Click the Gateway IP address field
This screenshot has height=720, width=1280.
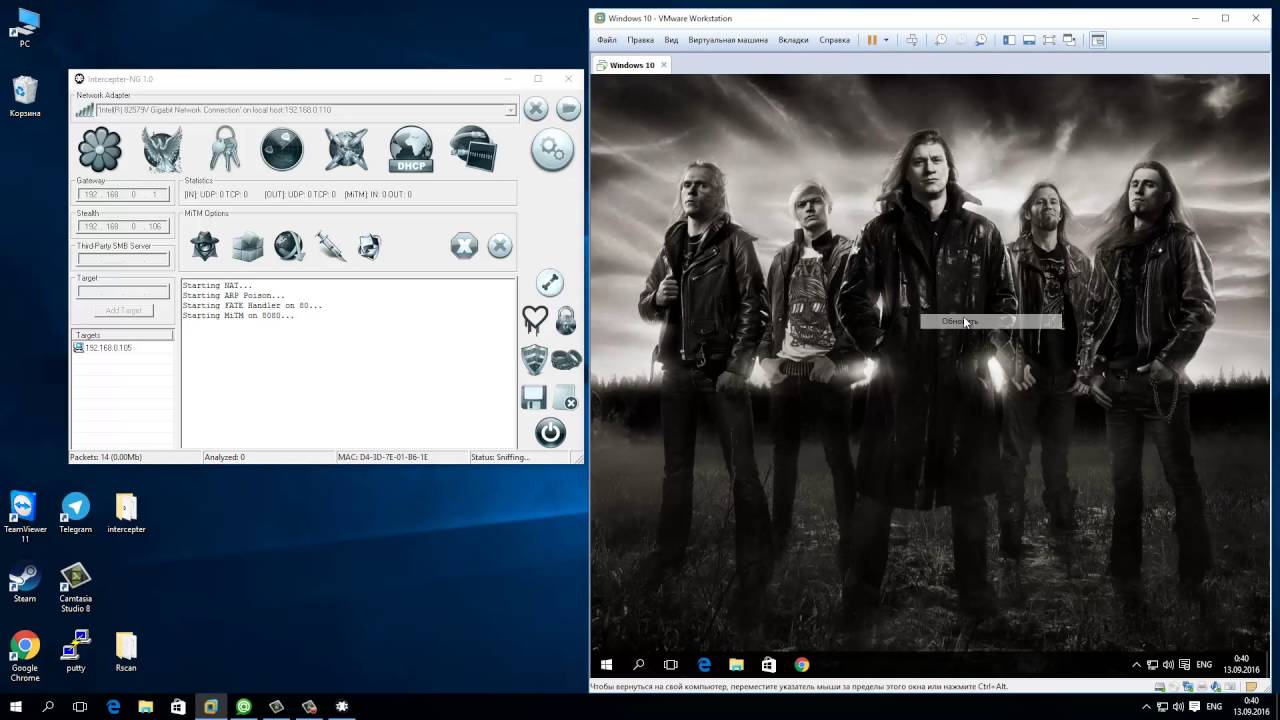pyautogui.click(x=123, y=194)
